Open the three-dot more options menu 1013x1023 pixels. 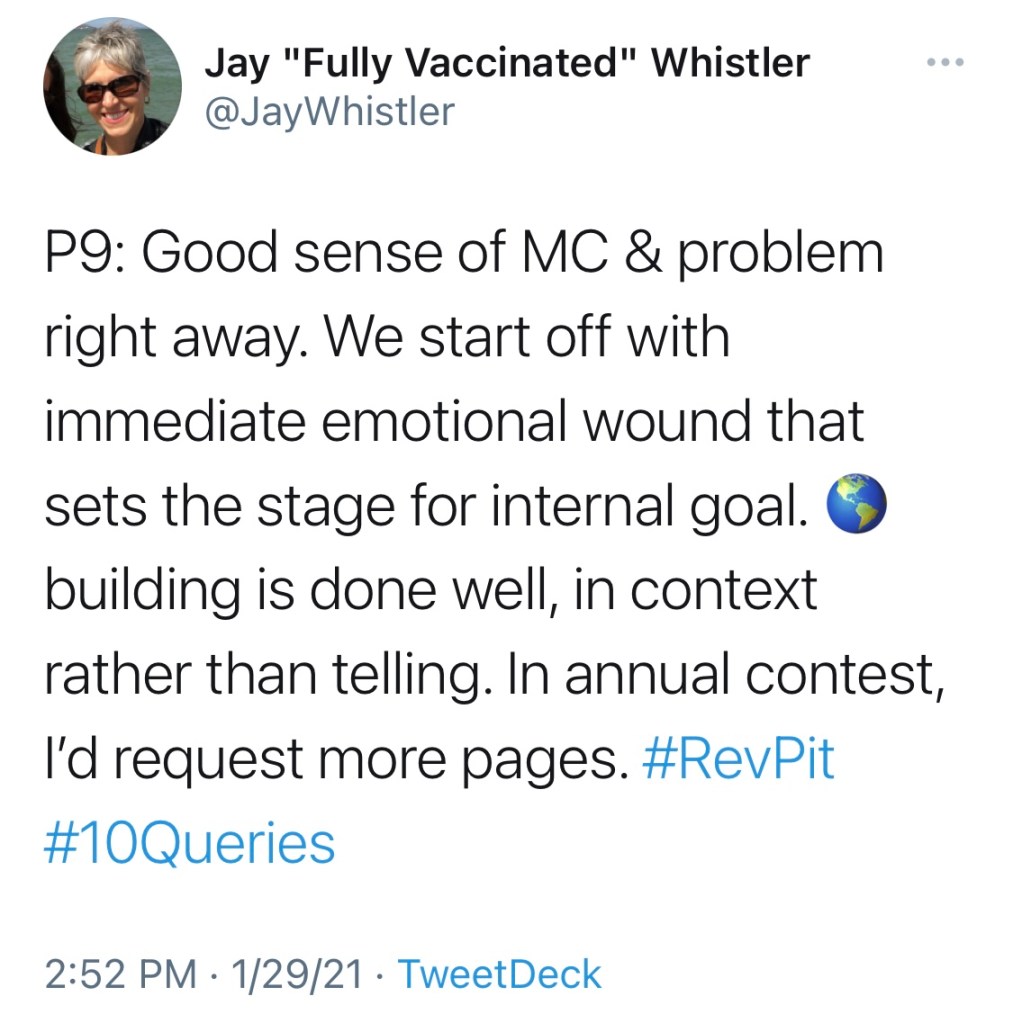coord(943,62)
